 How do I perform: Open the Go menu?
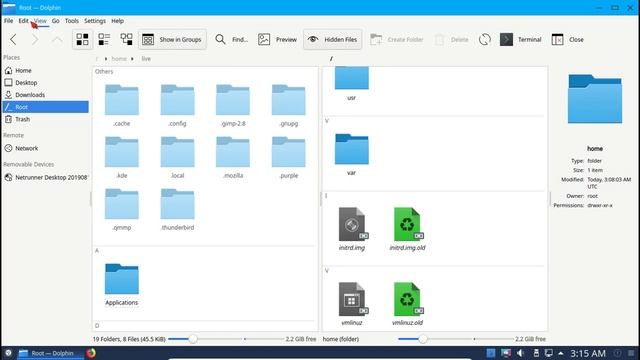(56, 21)
